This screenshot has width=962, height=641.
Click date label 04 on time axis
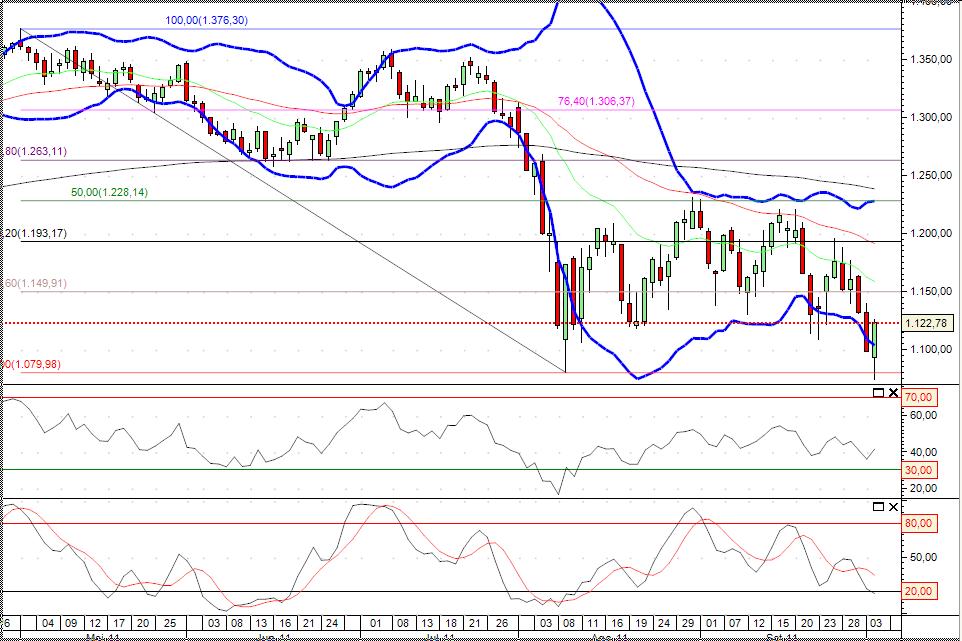pos(48,623)
